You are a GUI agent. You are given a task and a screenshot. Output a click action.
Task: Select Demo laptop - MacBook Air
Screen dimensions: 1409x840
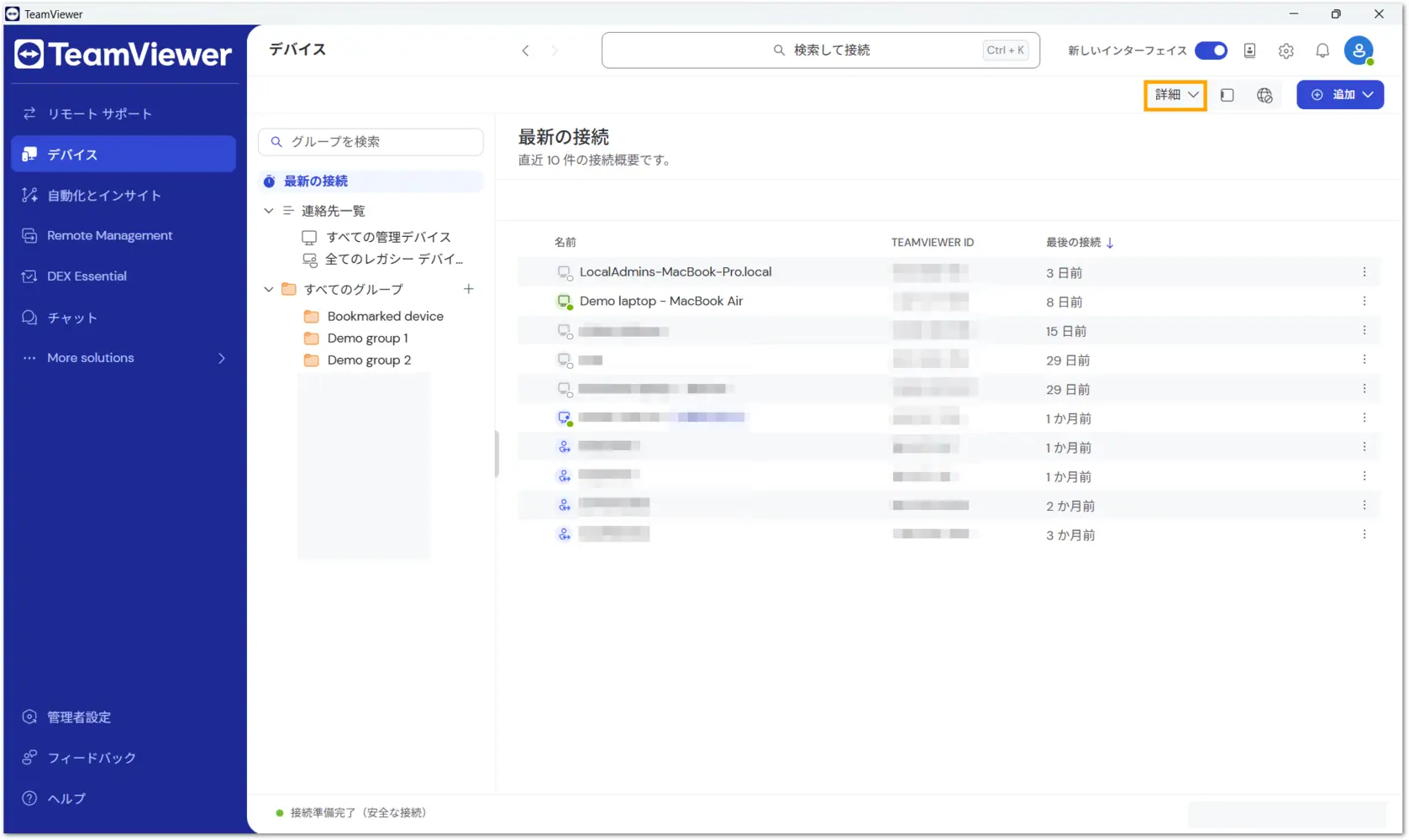coord(661,301)
